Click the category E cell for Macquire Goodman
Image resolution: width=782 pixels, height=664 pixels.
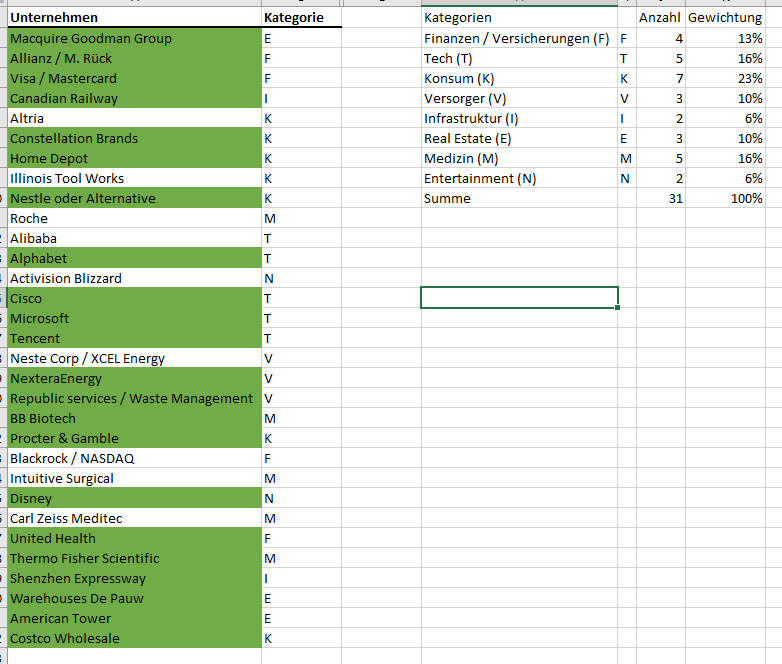(x=302, y=38)
